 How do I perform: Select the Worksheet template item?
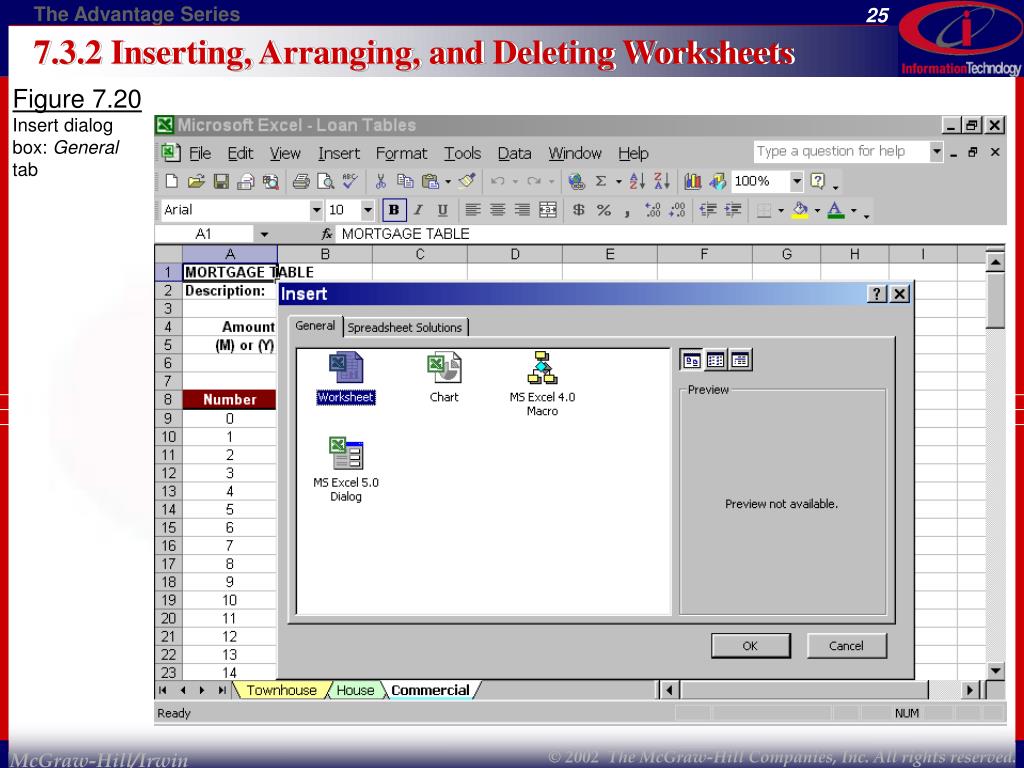[x=345, y=377]
